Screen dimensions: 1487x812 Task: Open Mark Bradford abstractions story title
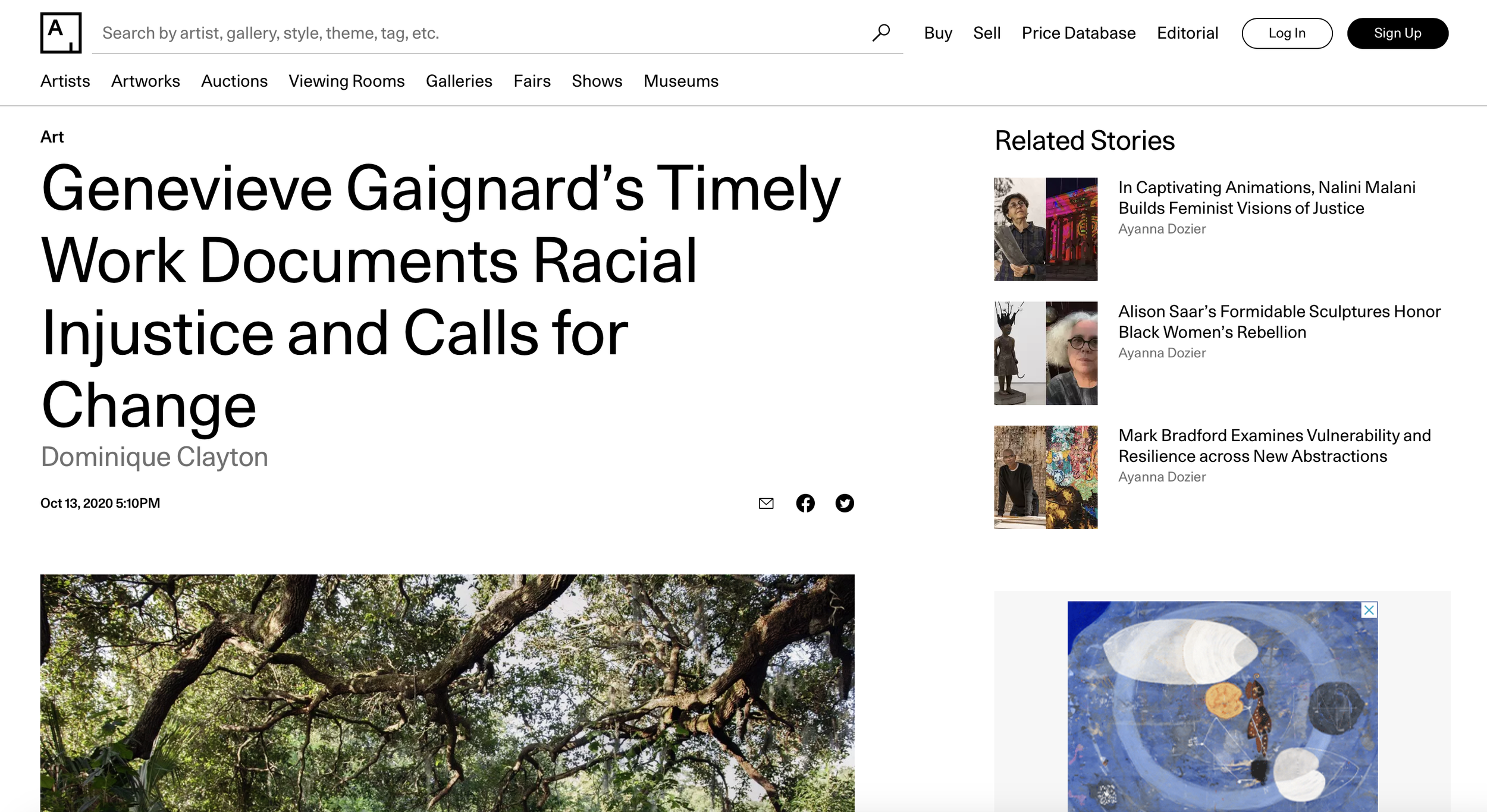(x=1275, y=446)
